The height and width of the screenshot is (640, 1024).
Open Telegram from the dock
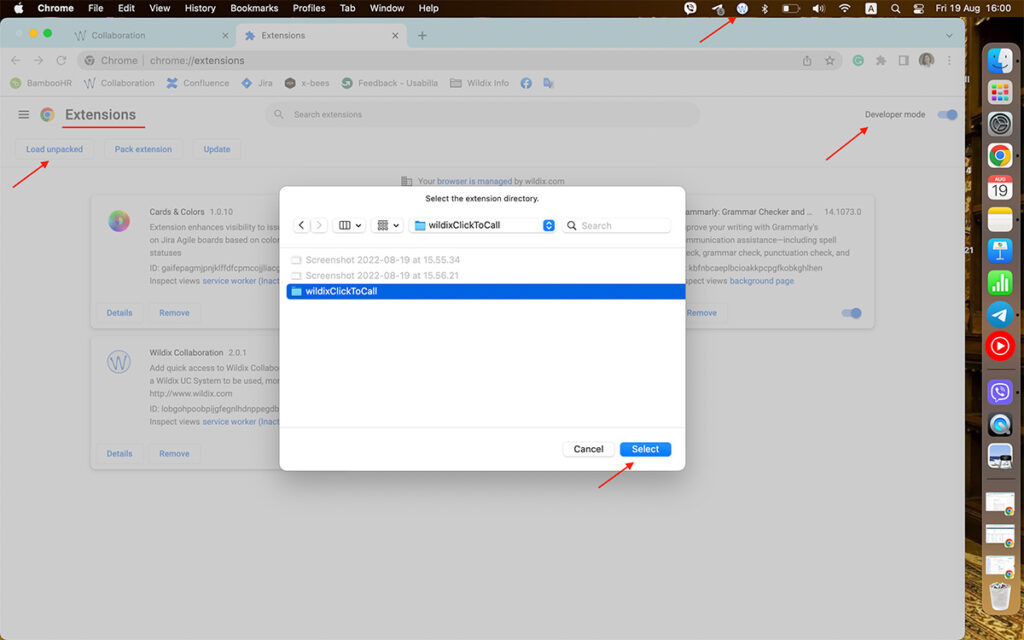point(999,314)
